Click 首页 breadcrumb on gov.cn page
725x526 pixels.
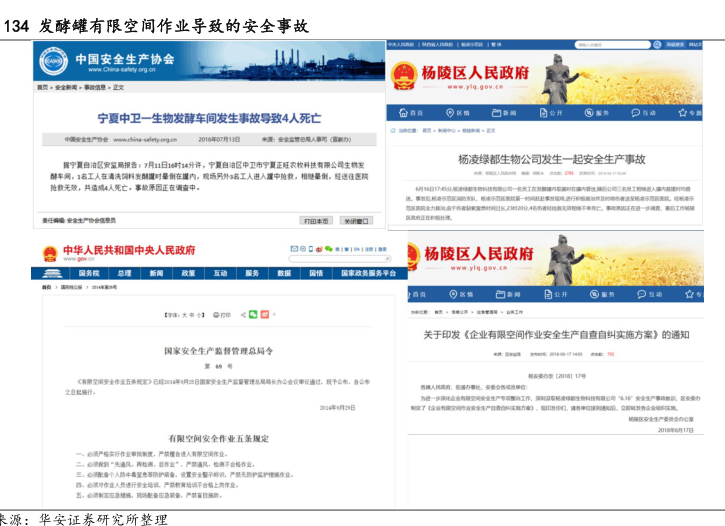click(x=46, y=287)
